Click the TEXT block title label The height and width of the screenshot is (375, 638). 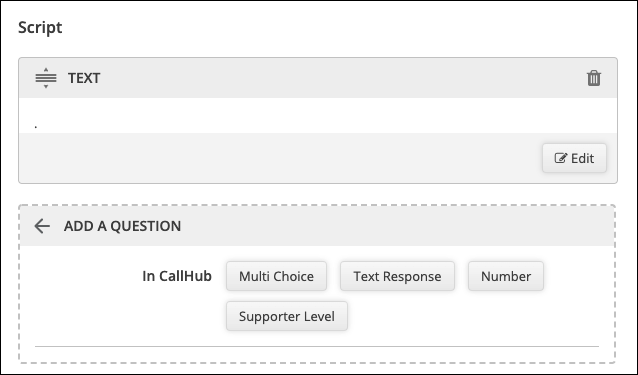[84, 78]
